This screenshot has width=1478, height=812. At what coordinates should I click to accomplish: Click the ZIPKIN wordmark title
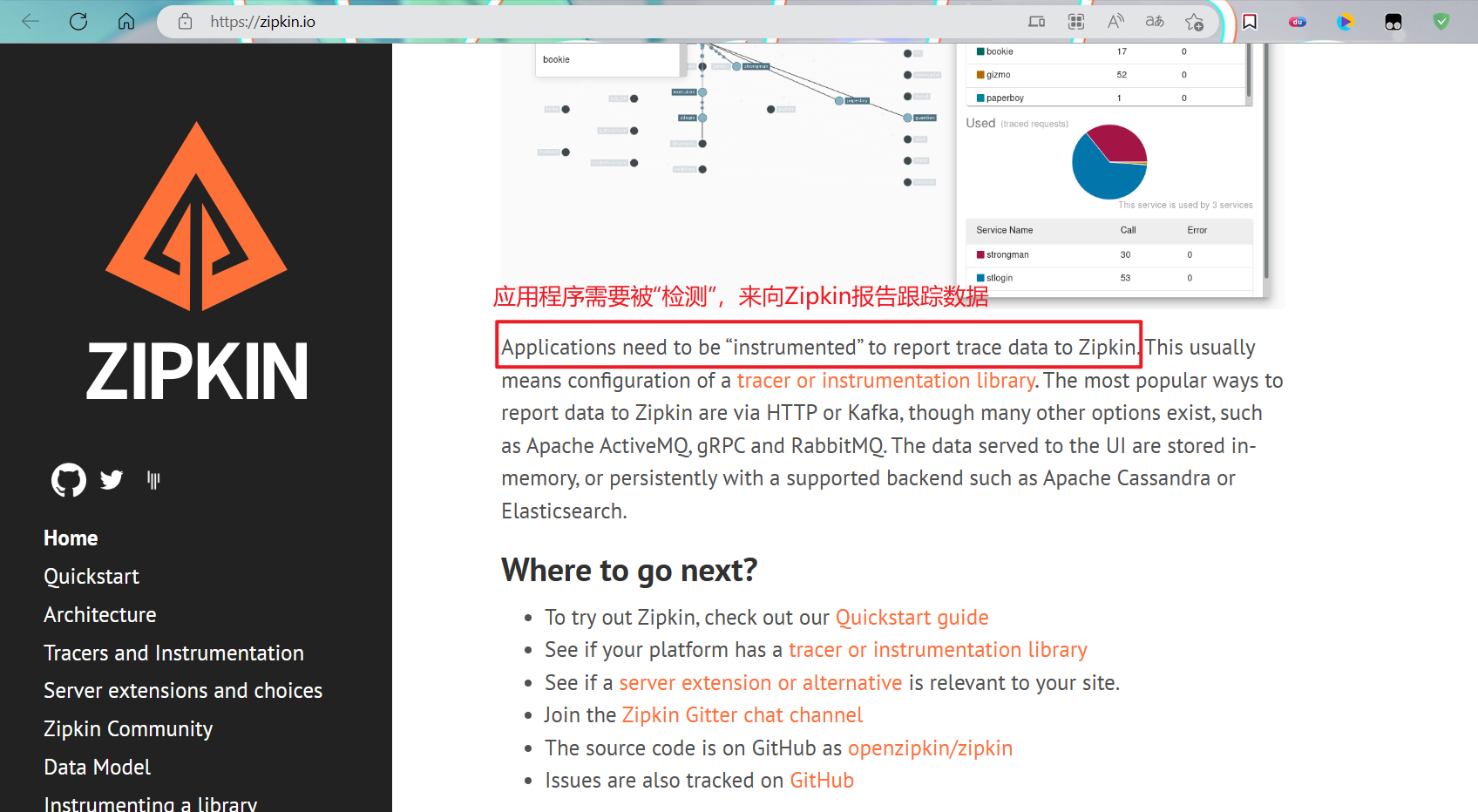[197, 371]
